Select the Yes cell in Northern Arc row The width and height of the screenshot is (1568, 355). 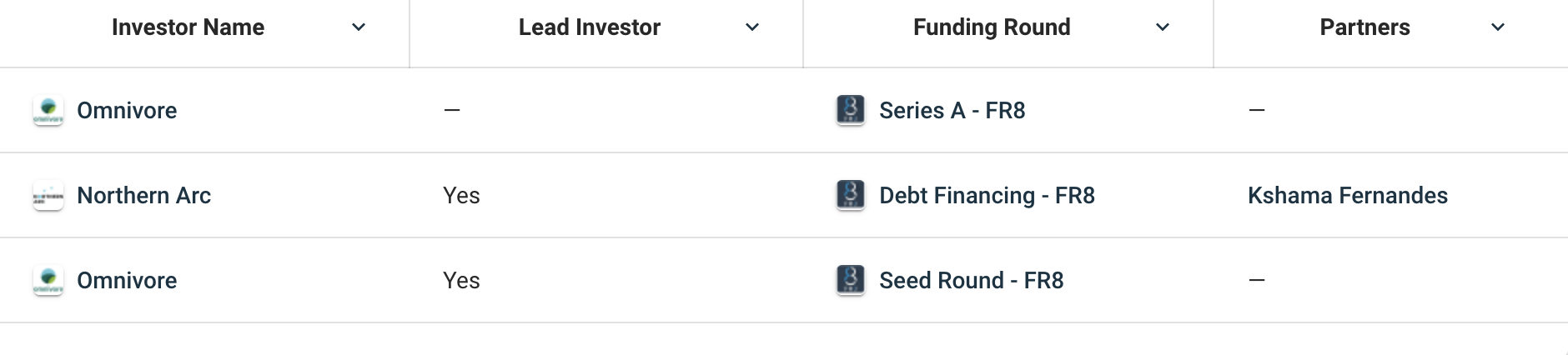click(x=461, y=196)
